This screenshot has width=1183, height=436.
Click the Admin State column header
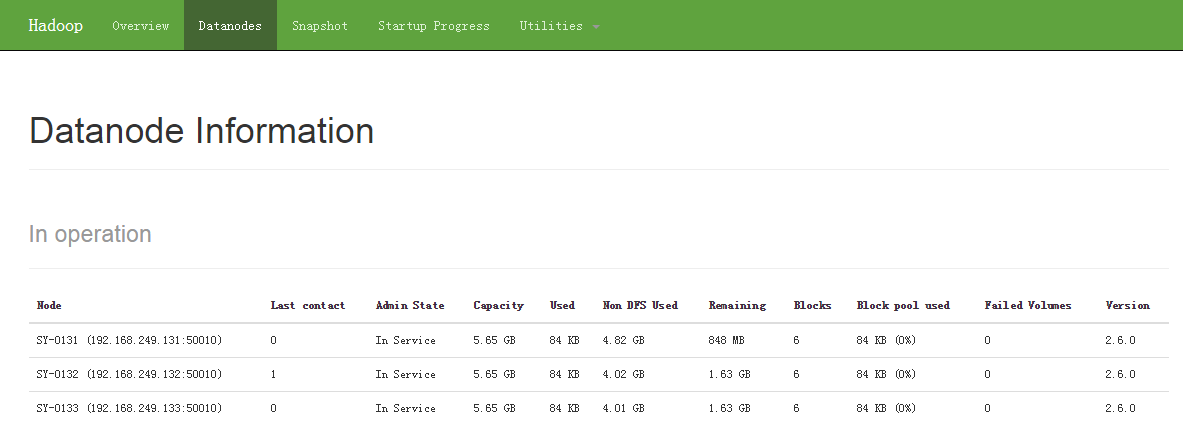[410, 305]
